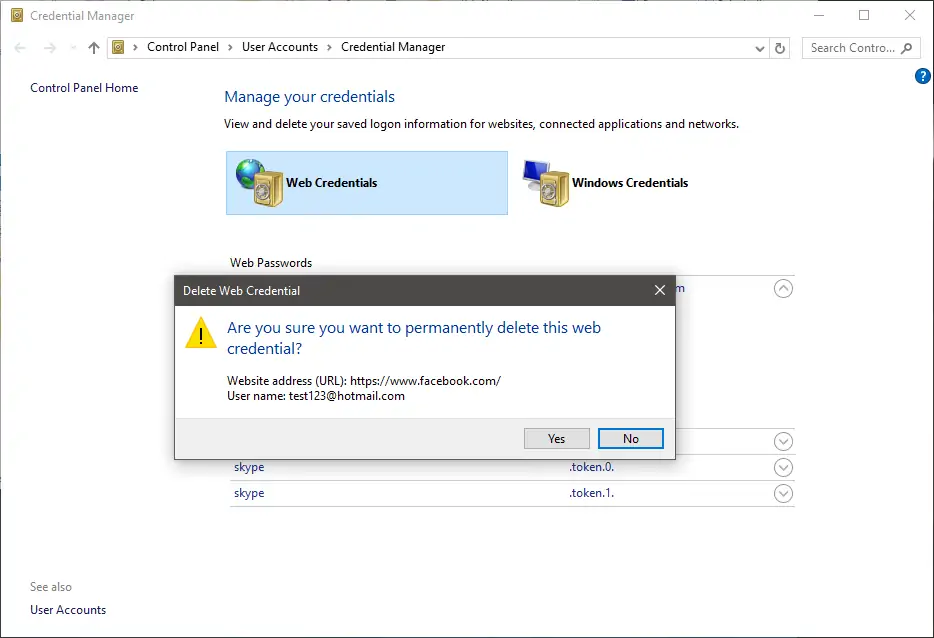Open User Accounts under See also
This screenshot has width=934, height=638.
click(x=68, y=609)
